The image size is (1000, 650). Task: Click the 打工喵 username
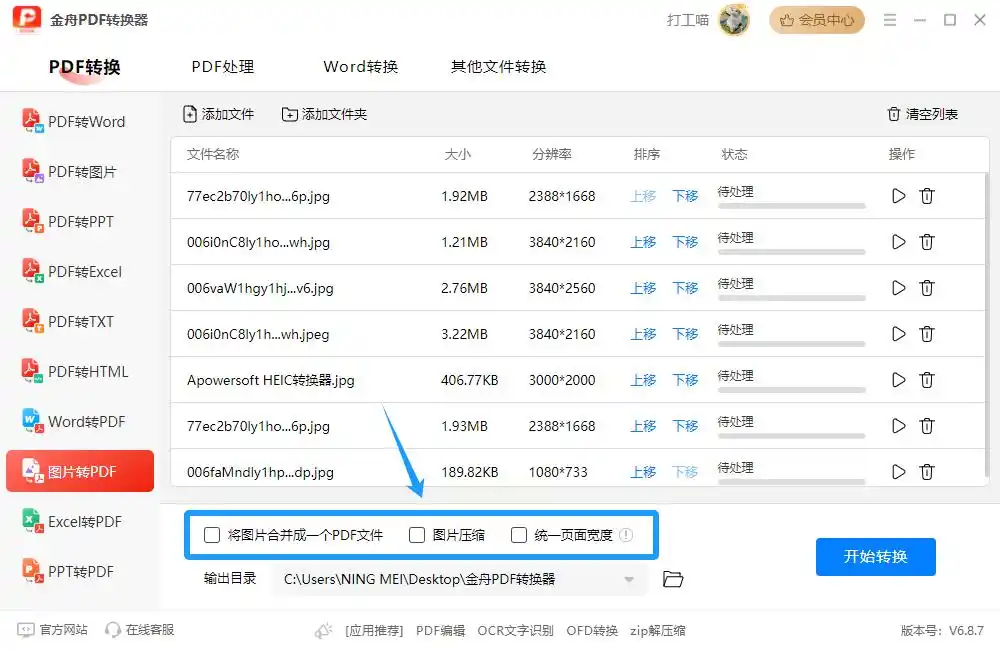tap(688, 20)
